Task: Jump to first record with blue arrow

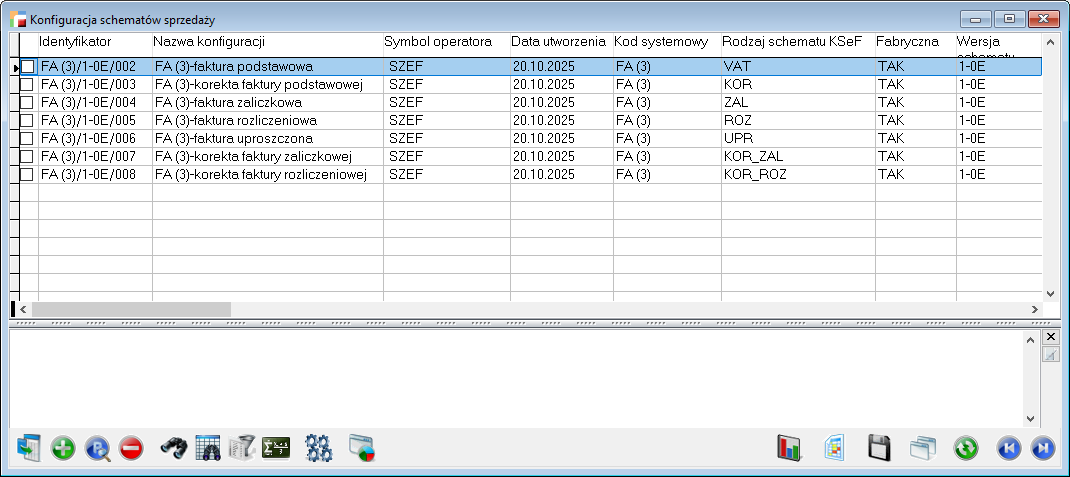Action: (1009, 448)
